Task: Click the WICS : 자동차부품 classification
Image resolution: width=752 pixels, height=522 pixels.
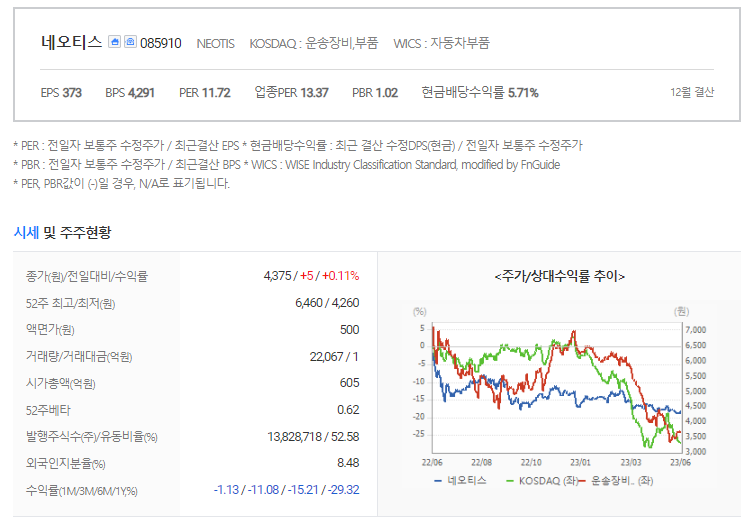Action: (441, 43)
